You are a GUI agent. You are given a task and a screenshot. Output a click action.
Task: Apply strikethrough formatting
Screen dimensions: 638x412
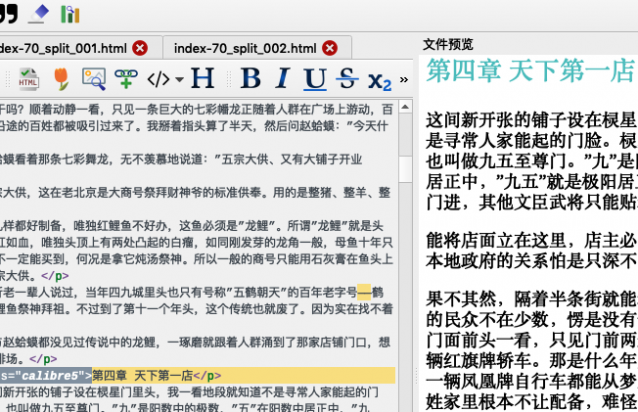tap(346, 78)
